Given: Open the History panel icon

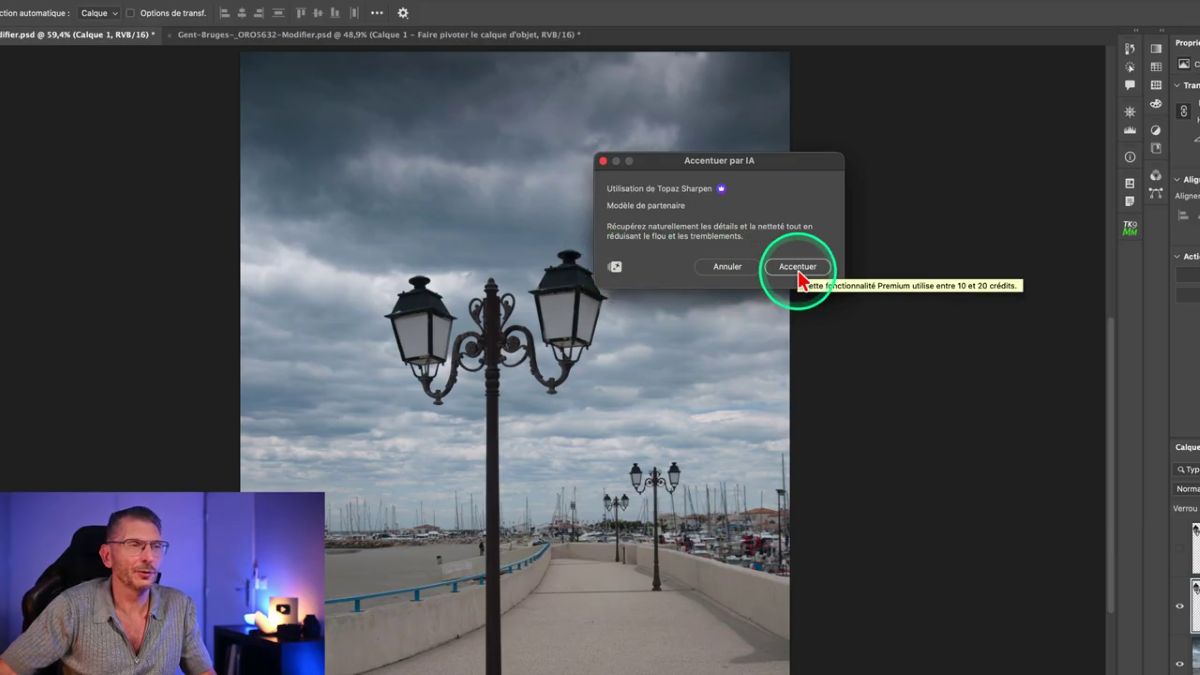Looking at the screenshot, I should (1130, 48).
